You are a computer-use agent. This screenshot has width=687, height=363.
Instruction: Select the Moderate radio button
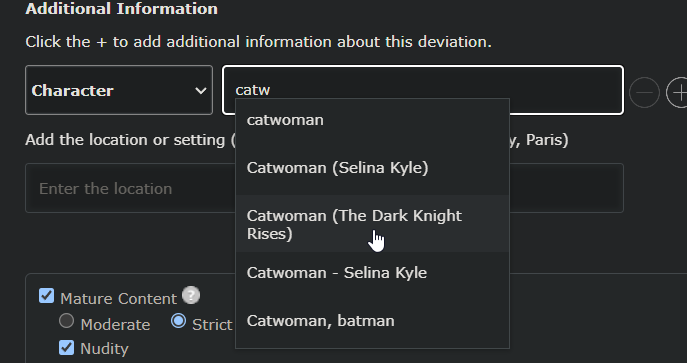click(67, 321)
